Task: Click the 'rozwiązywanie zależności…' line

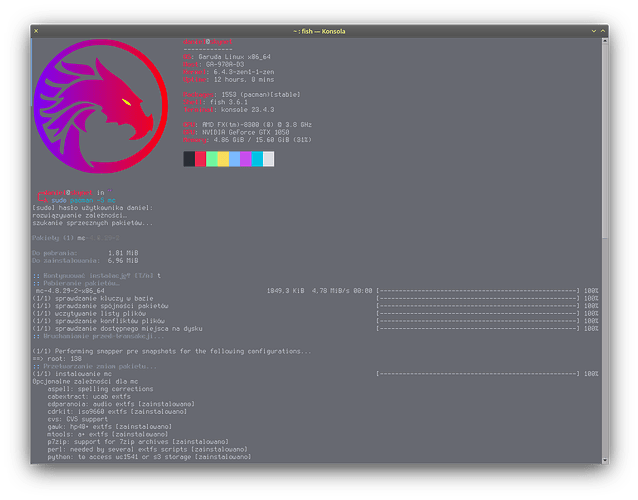Action: click(x=80, y=215)
